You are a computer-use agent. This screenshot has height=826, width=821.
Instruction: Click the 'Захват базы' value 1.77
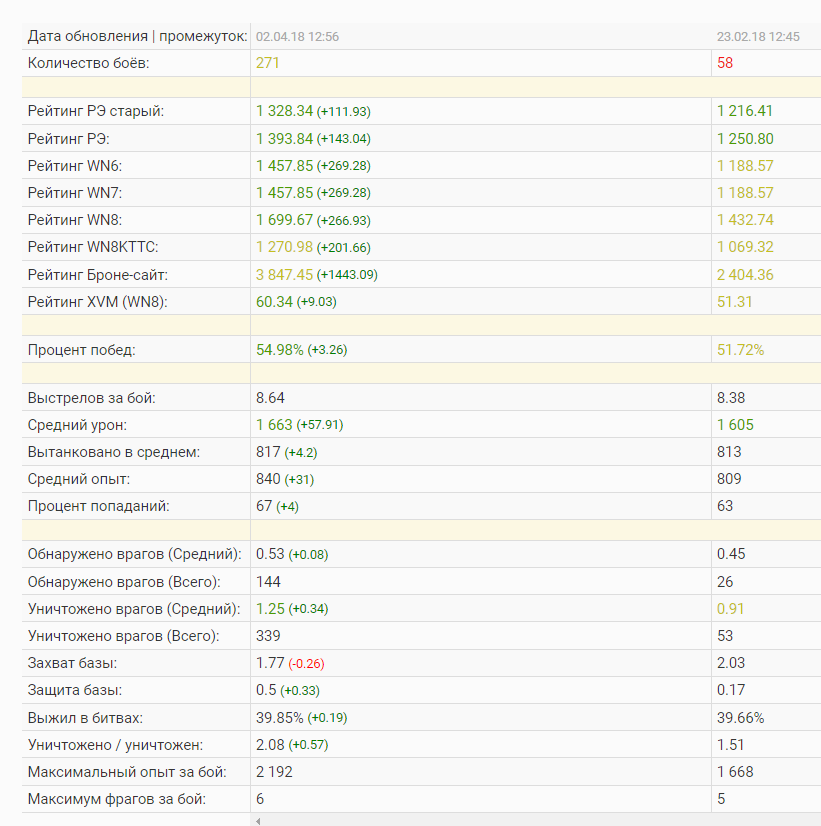270,663
